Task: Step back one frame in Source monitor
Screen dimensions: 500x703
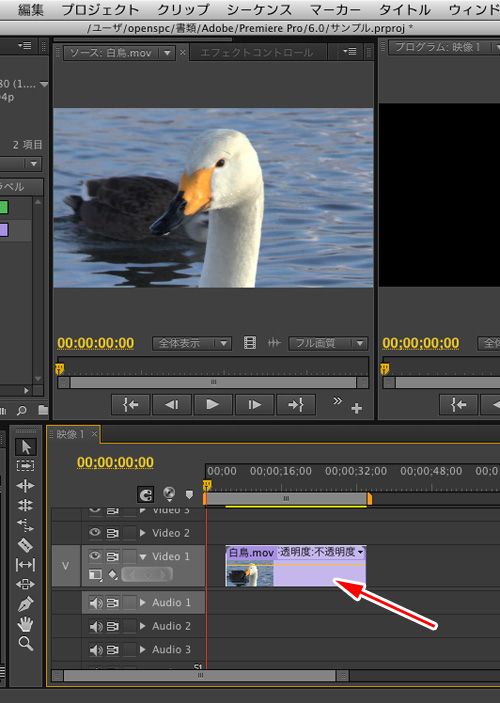Action: point(172,405)
